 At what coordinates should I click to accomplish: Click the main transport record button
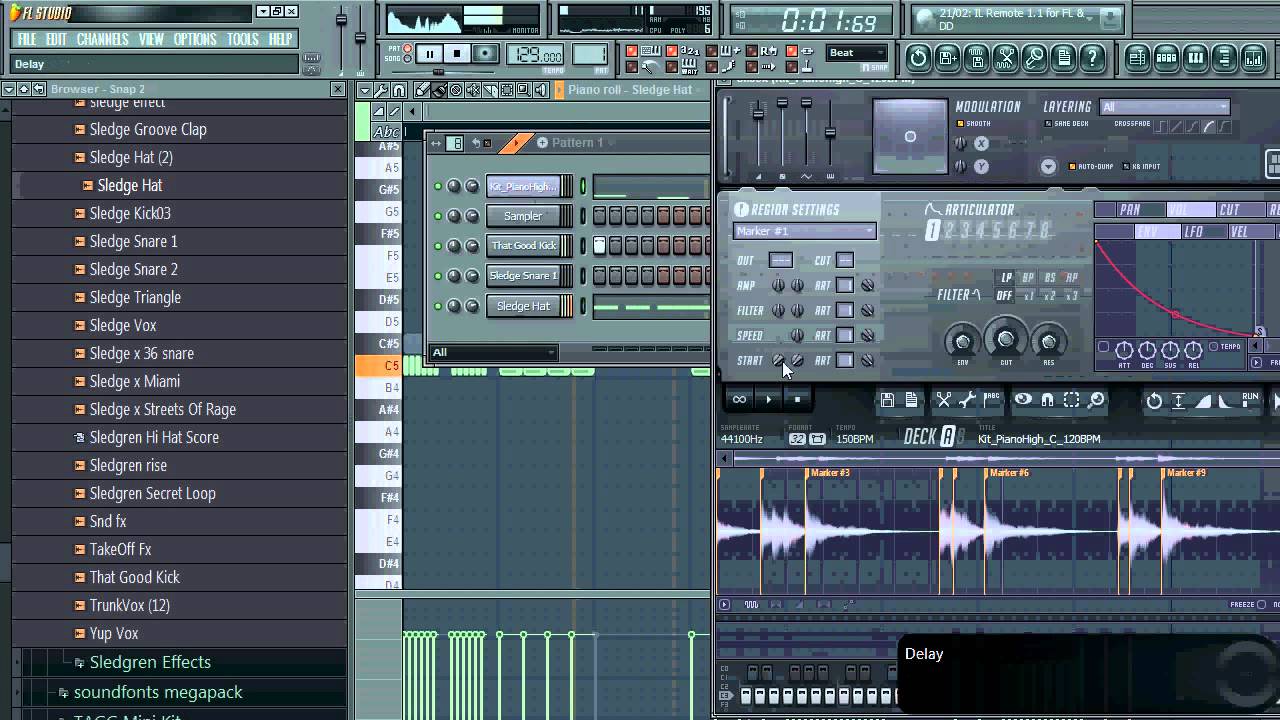coord(485,54)
